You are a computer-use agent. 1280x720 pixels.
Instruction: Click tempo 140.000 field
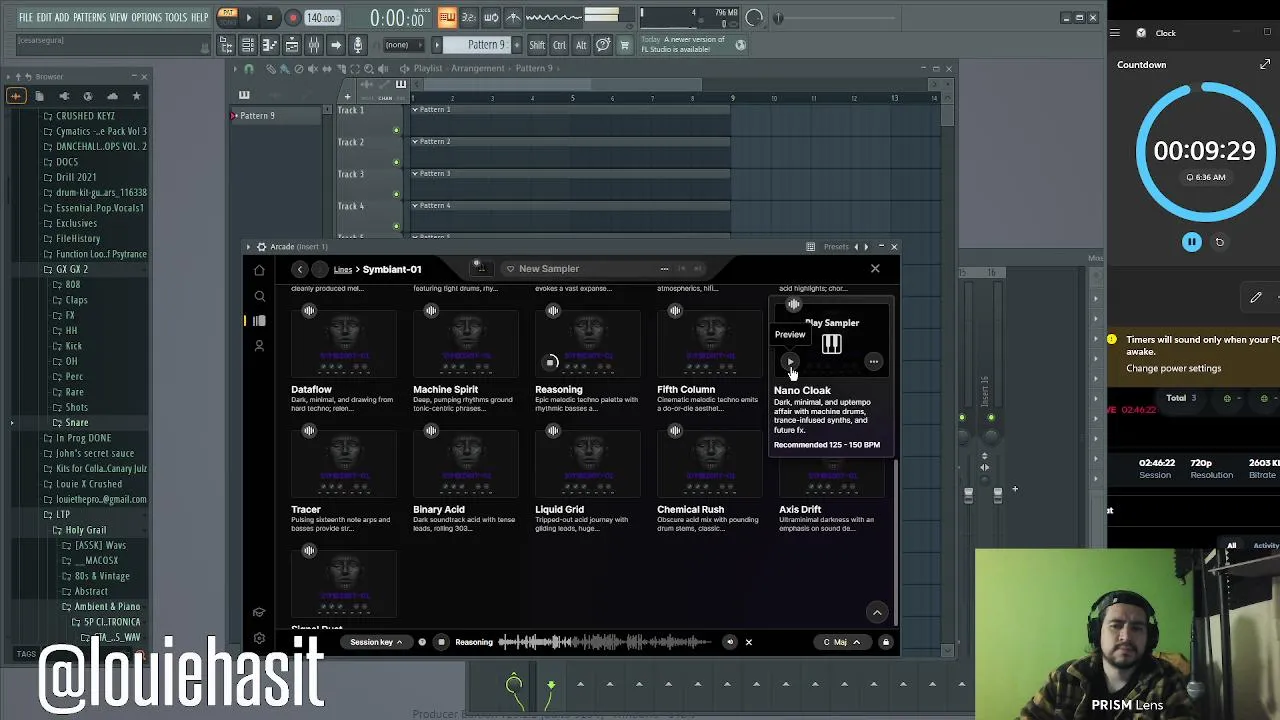click(x=321, y=18)
